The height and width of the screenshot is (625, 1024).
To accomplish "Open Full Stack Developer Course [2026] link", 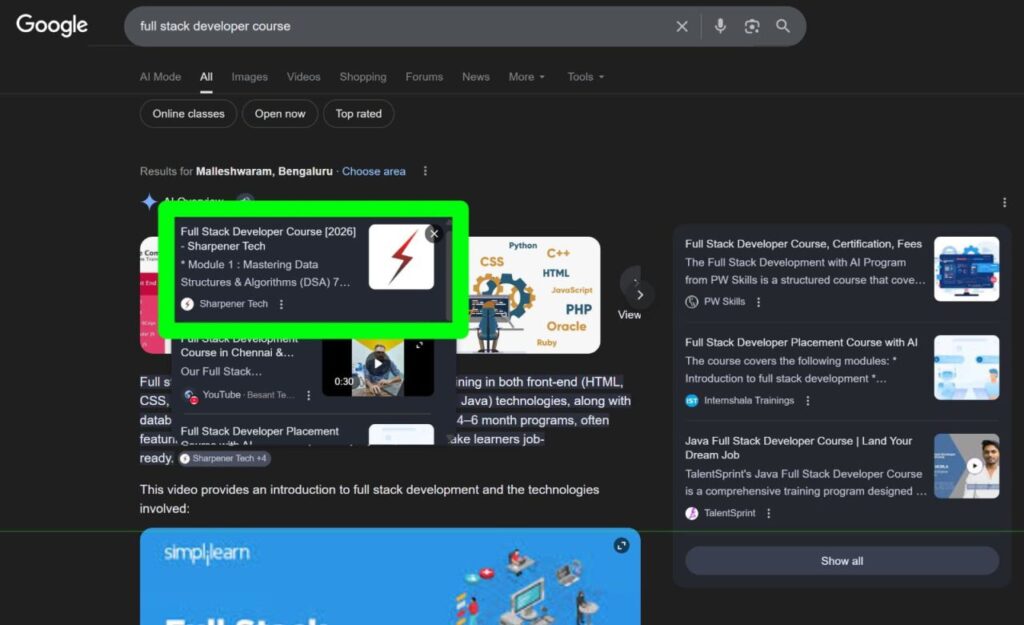I will 268,238.
